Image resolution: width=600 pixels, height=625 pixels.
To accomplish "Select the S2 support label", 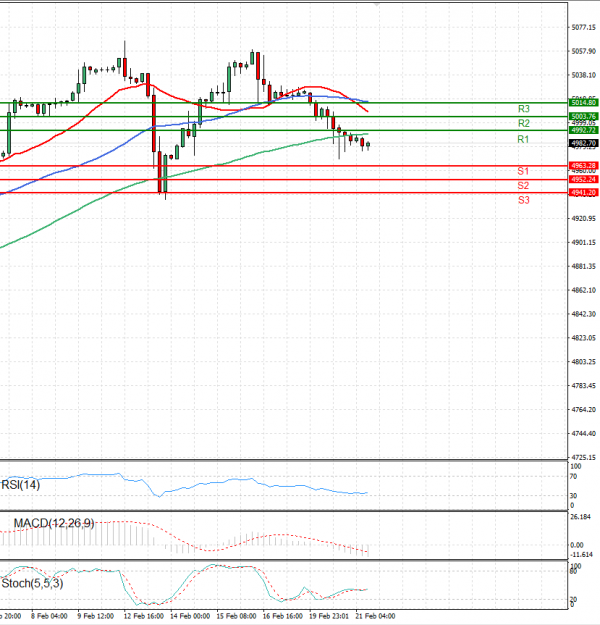I will coord(523,186).
